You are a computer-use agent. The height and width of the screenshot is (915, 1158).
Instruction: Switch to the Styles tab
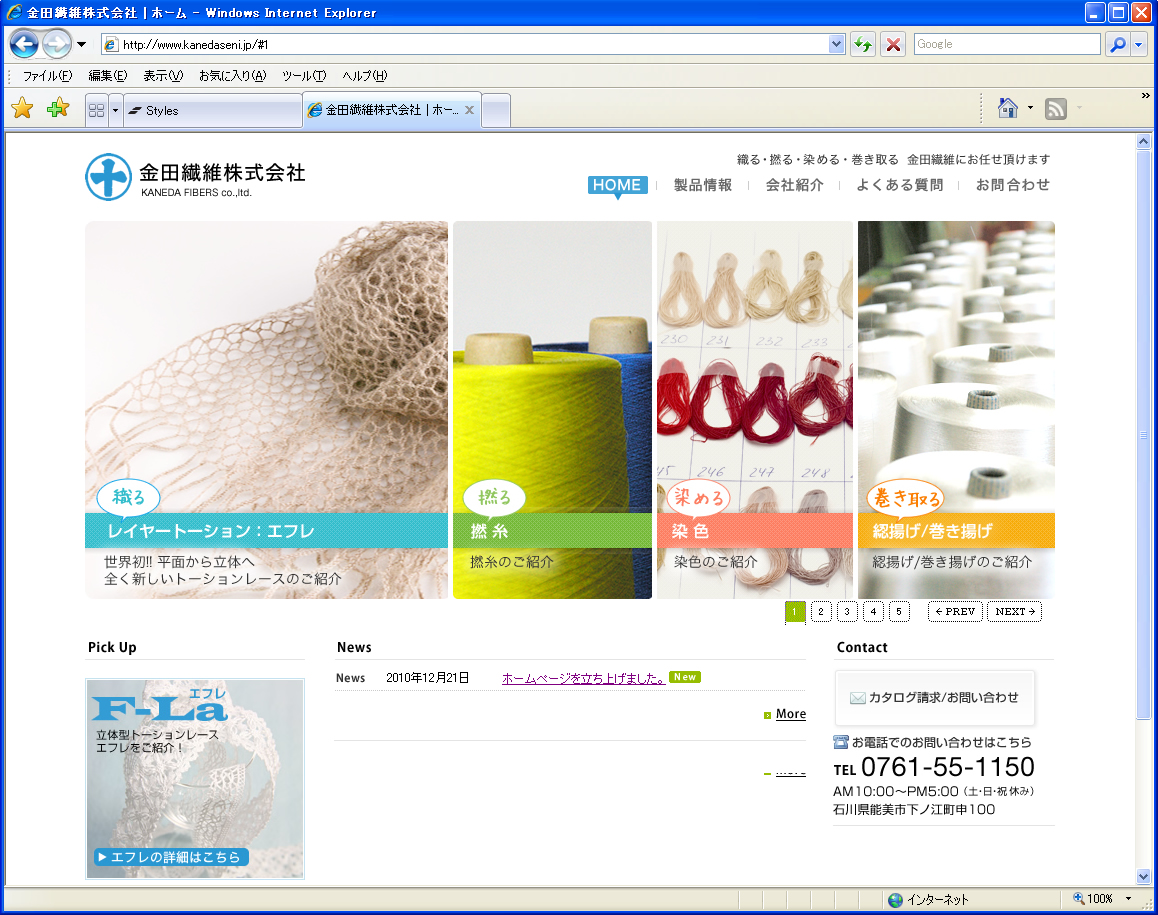[x=210, y=110]
